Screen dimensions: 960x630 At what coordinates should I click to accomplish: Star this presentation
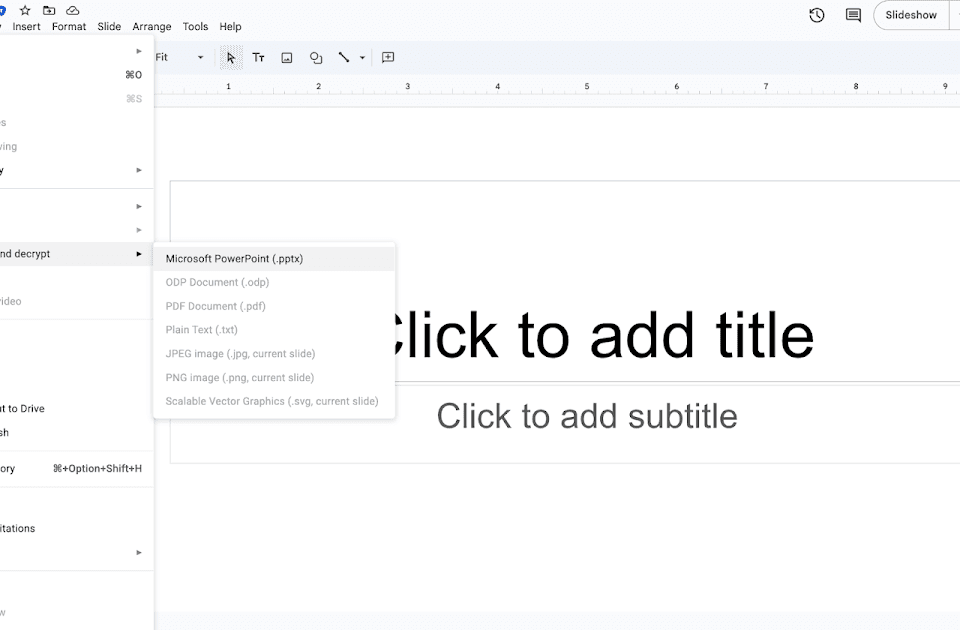(x=25, y=10)
